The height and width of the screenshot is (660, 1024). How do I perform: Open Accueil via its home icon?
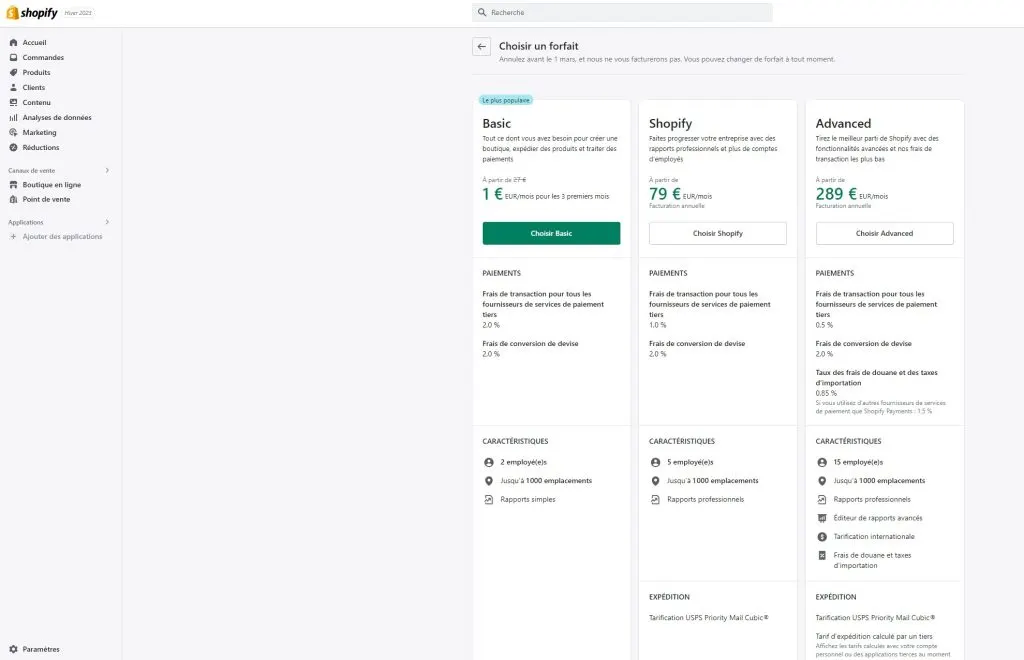click(x=13, y=42)
